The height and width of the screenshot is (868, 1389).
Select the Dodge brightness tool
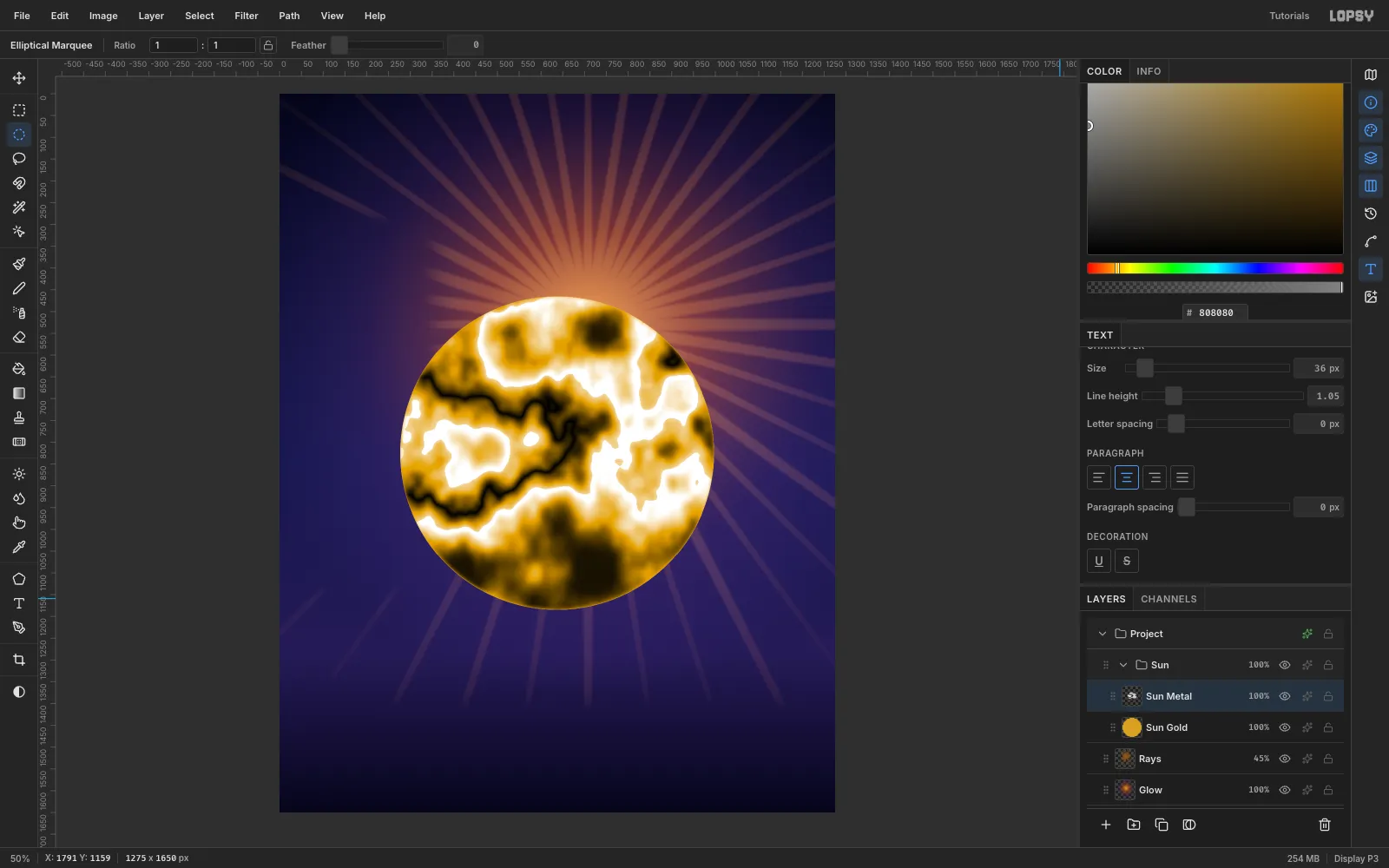coord(19,474)
